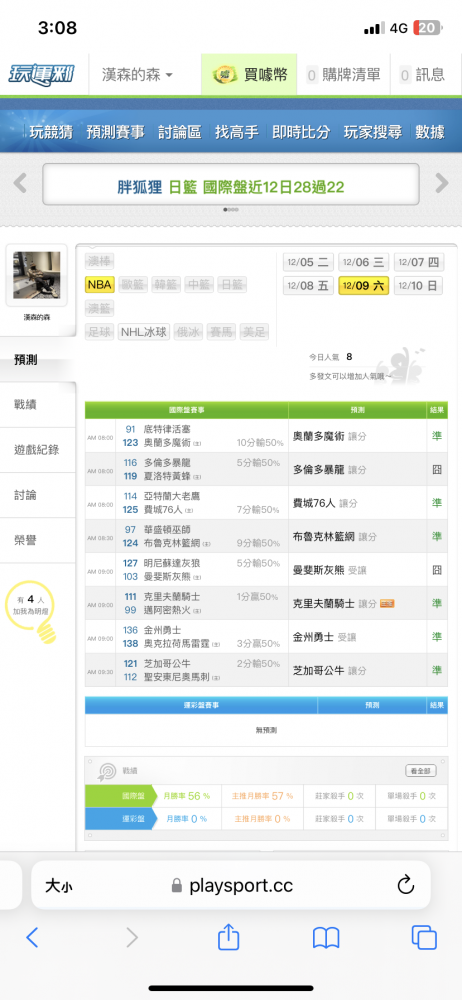
Task: Expand the 漢森的森 account dropdown
Action: point(137,75)
